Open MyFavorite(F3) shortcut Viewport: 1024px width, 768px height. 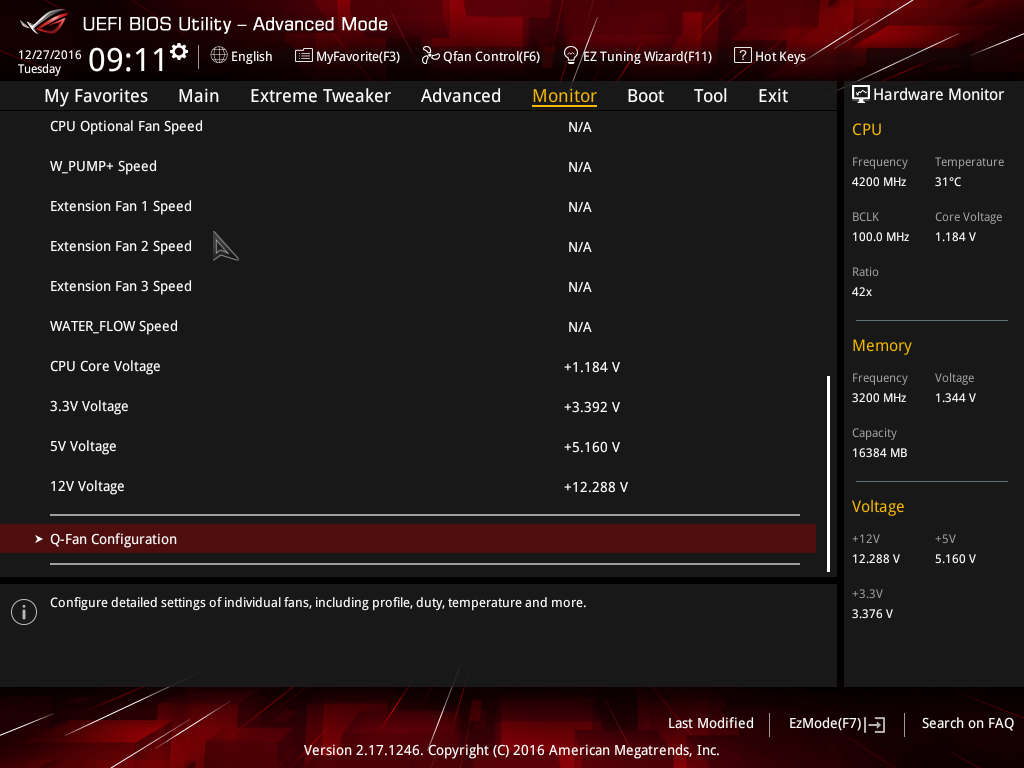click(x=358, y=57)
